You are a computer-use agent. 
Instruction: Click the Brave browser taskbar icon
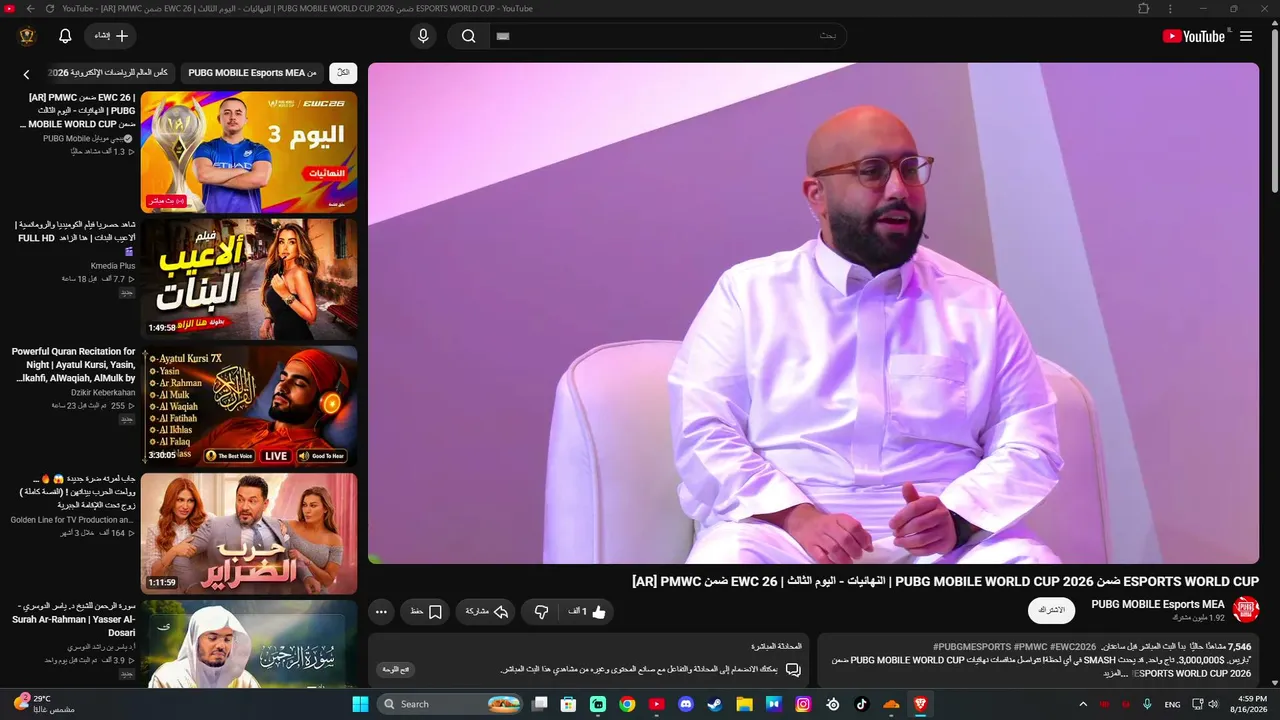[920, 704]
